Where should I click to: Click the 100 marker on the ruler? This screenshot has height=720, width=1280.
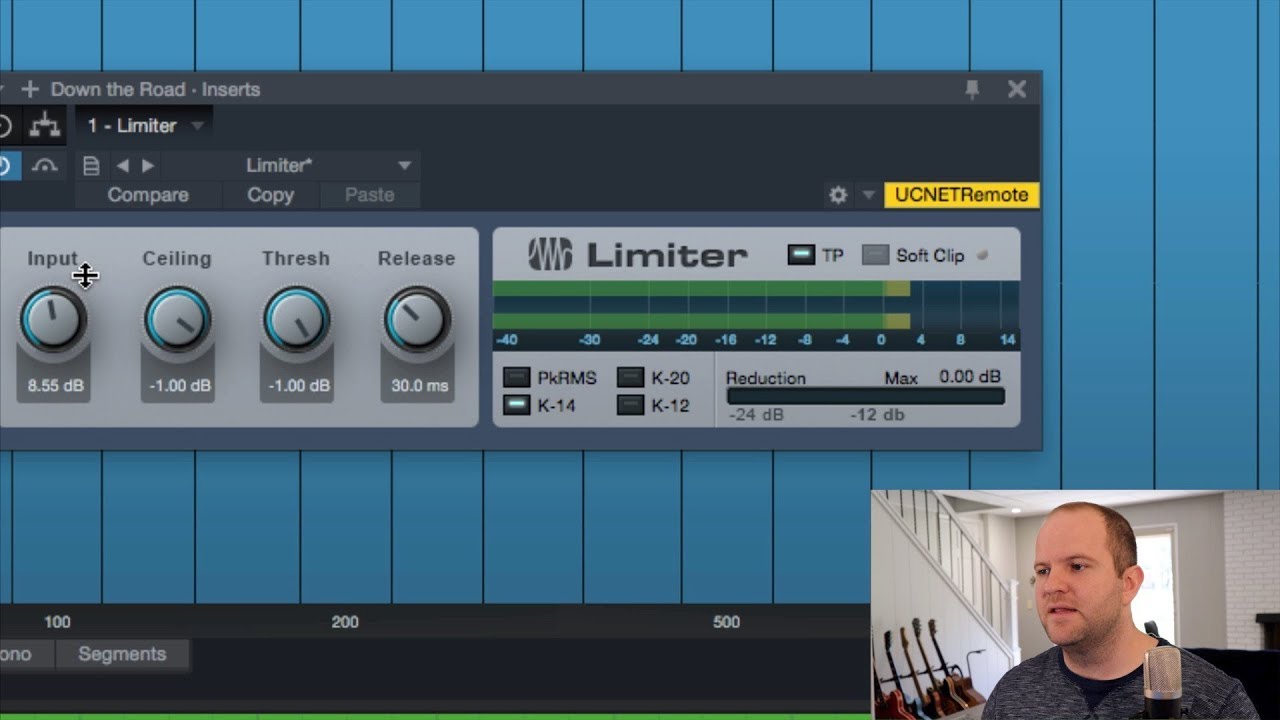pyautogui.click(x=57, y=622)
